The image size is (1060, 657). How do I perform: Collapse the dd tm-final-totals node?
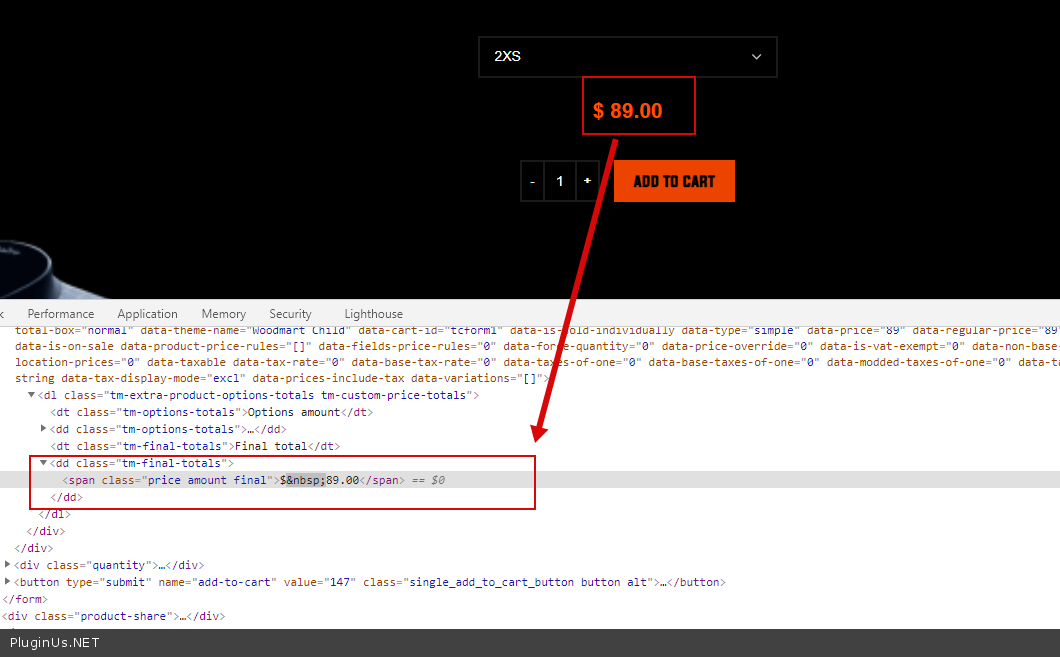coord(43,463)
